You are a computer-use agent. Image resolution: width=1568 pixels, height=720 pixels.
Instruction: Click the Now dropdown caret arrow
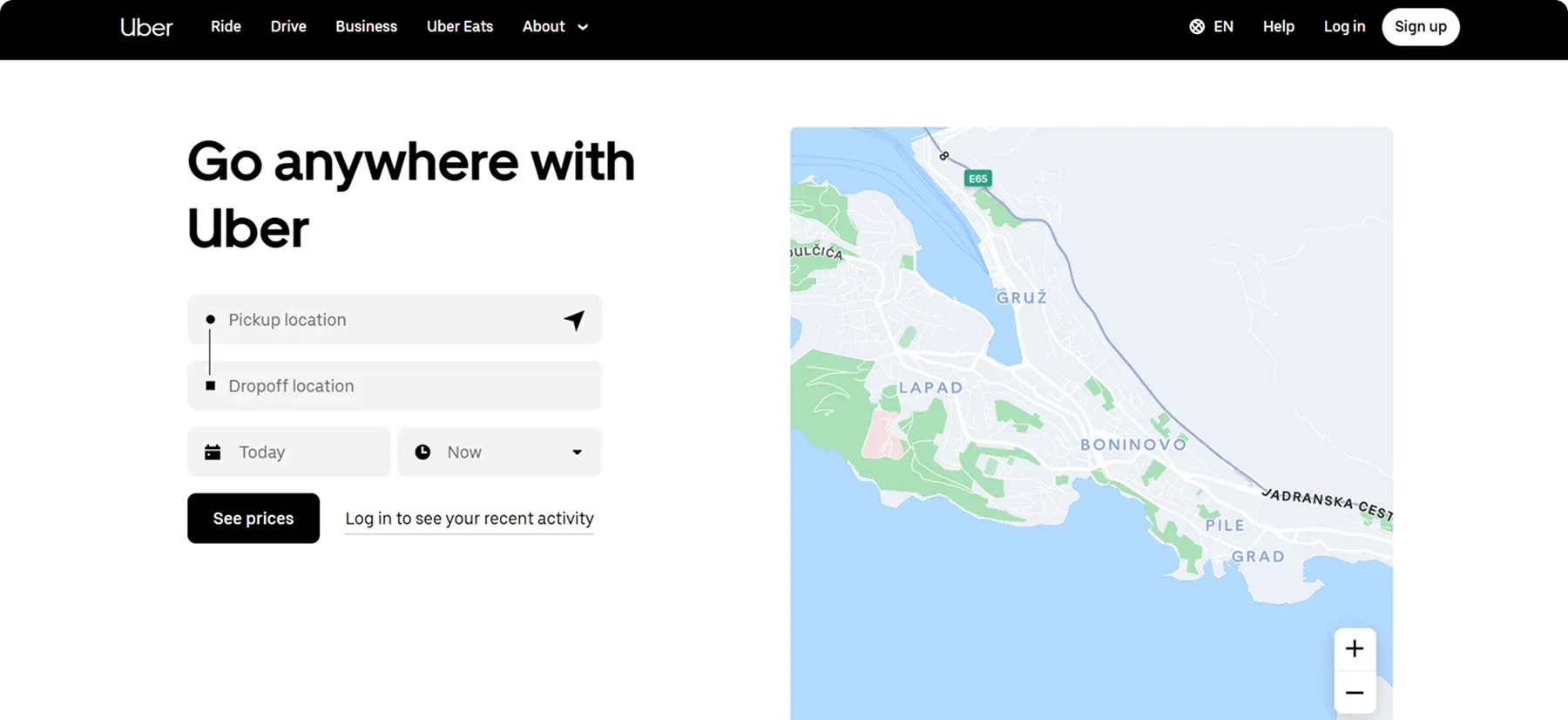pyautogui.click(x=577, y=452)
